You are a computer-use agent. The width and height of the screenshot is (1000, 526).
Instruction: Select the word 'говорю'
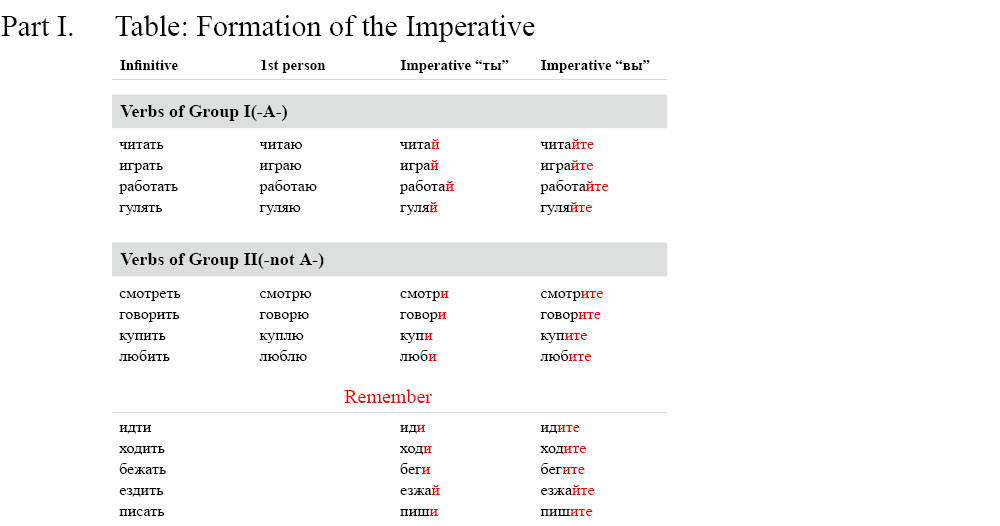(x=284, y=315)
